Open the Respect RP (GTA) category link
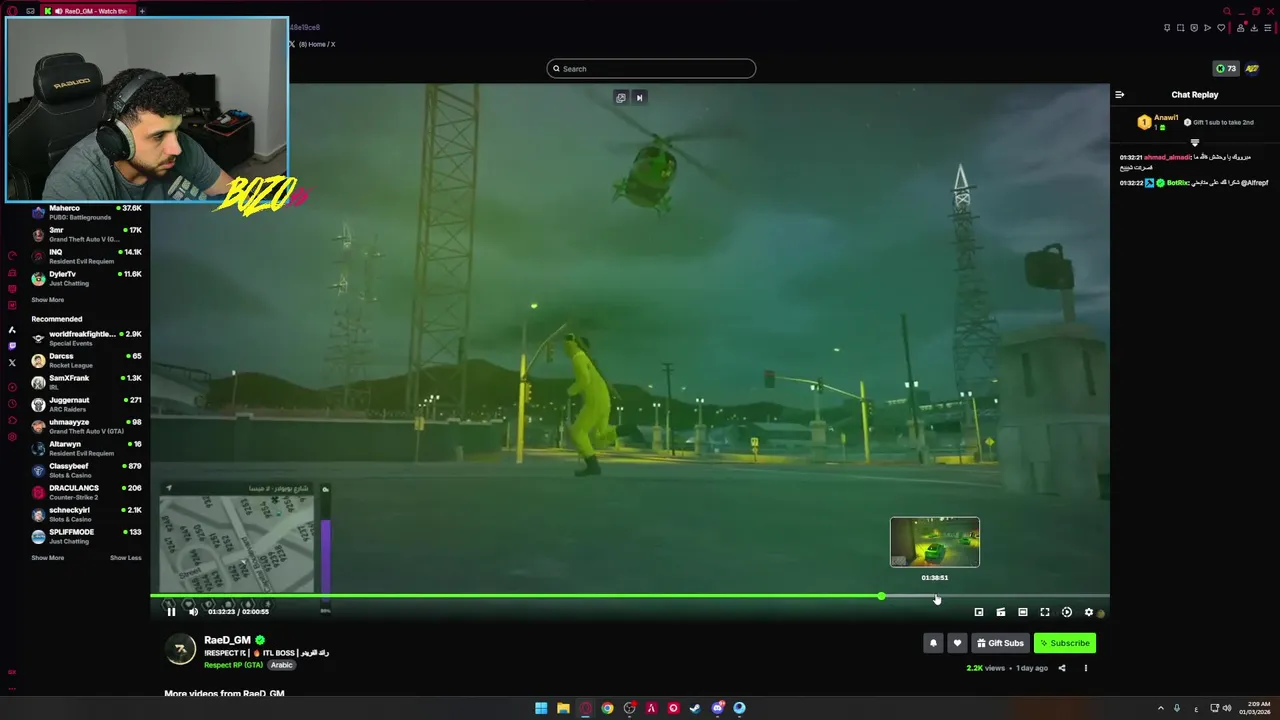This screenshot has height=720, width=1280. click(x=233, y=665)
